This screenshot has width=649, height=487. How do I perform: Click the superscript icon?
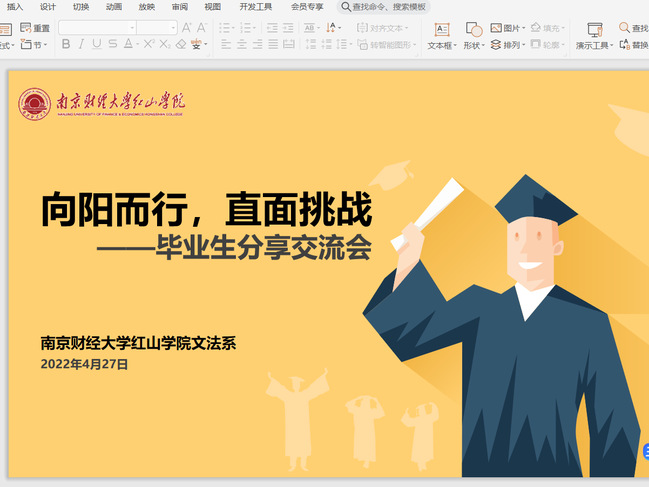tap(148, 45)
